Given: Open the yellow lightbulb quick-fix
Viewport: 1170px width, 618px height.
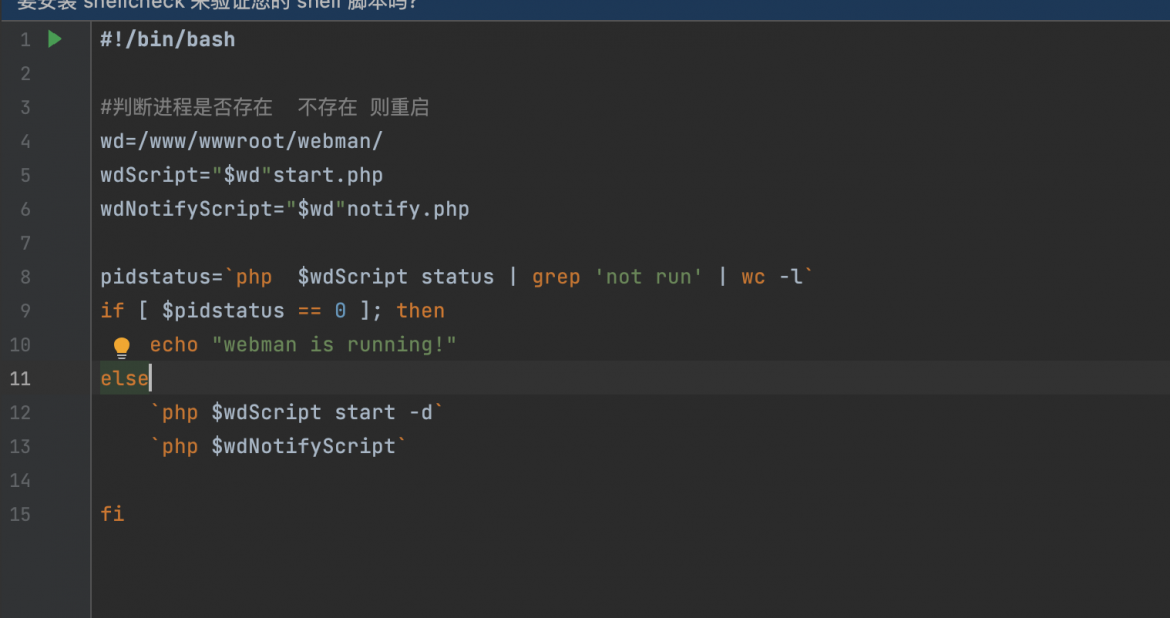Looking at the screenshot, I should (122, 347).
